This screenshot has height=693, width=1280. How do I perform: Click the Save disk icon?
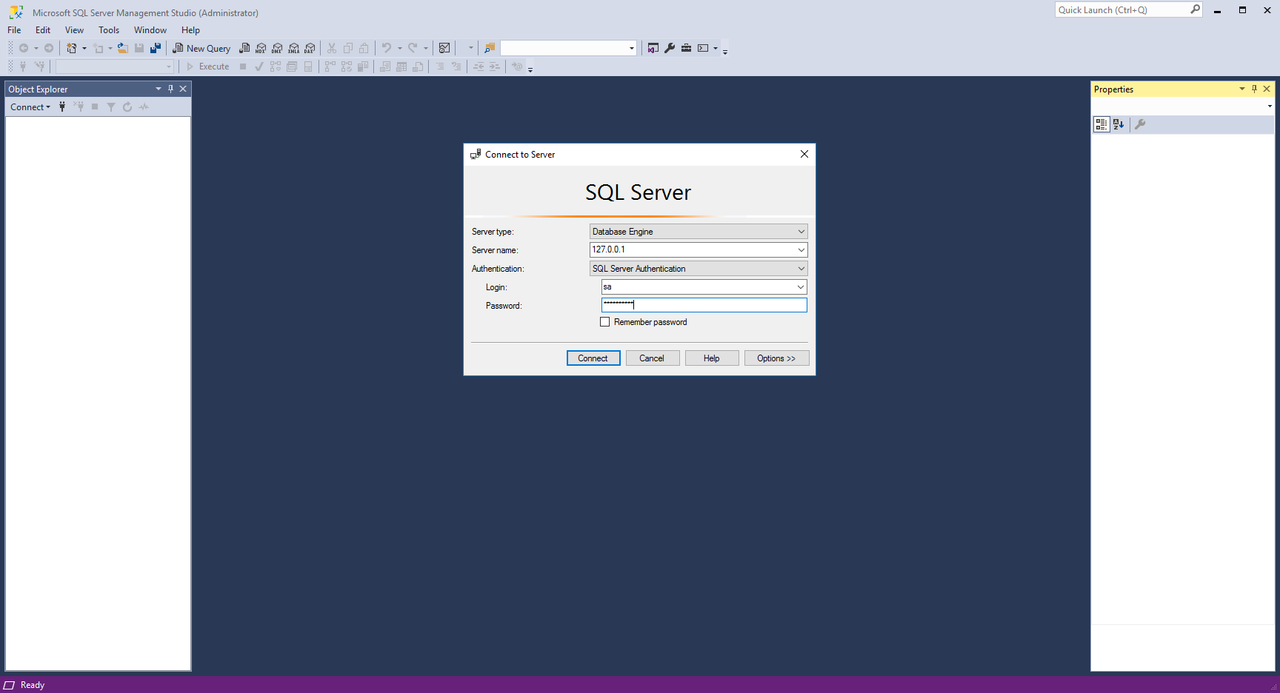(x=139, y=48)
